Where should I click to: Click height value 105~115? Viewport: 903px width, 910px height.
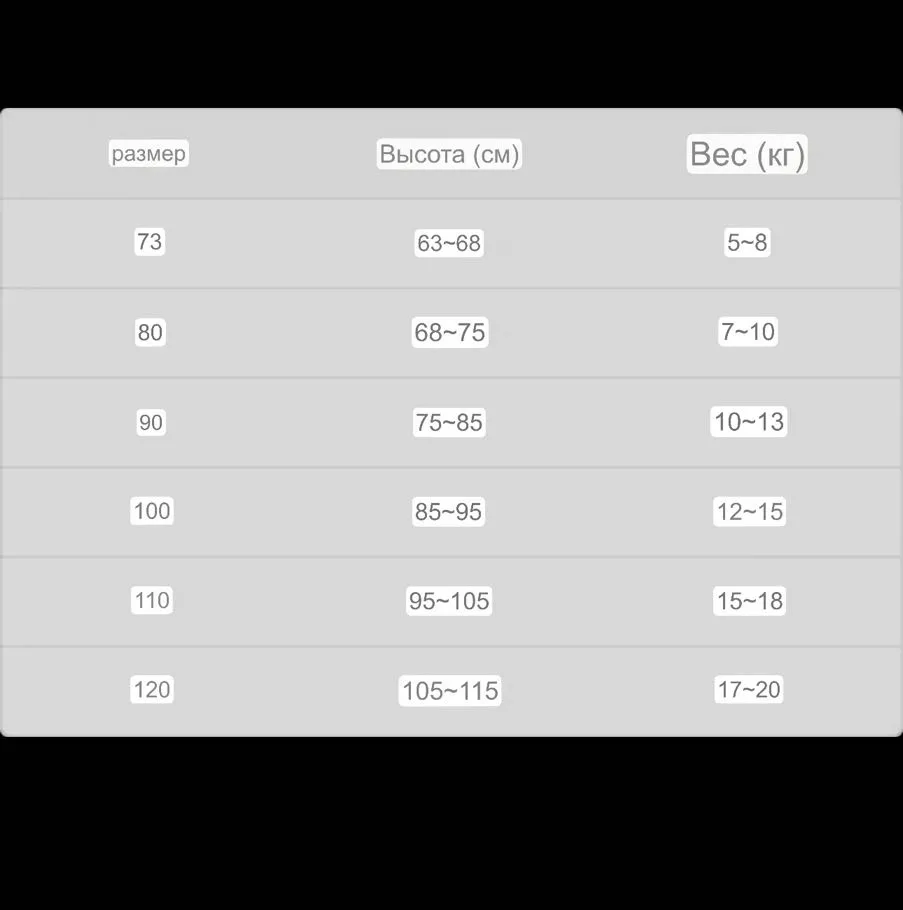[x=450, y=690]
